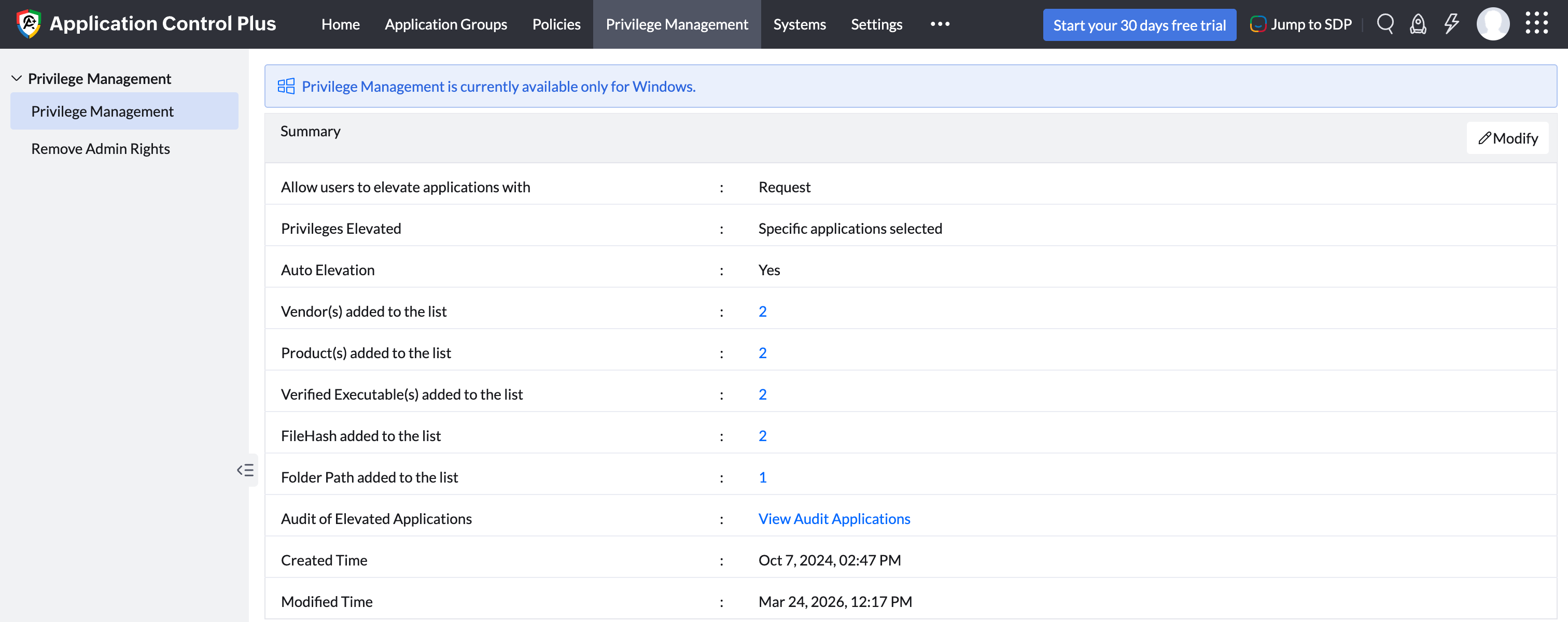Screen dimensions: 1568x622
Task: Click the Summary heading text
Action: pos(311,132)
